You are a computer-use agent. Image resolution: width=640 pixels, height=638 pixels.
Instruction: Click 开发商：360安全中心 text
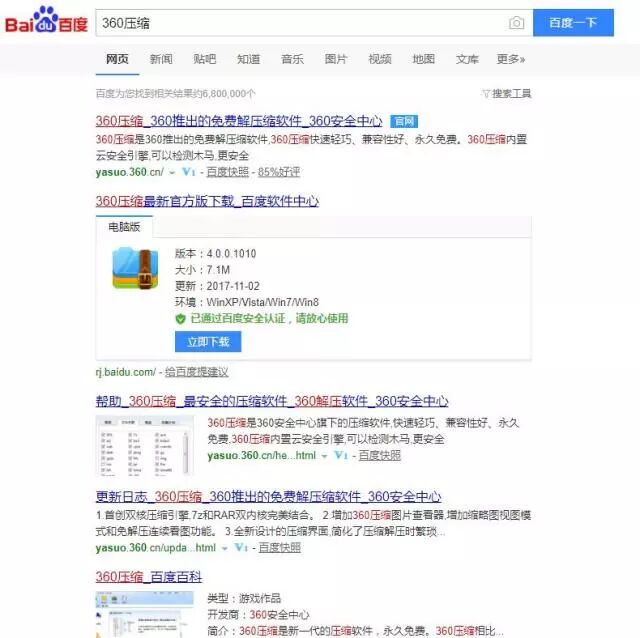[258, 615]
